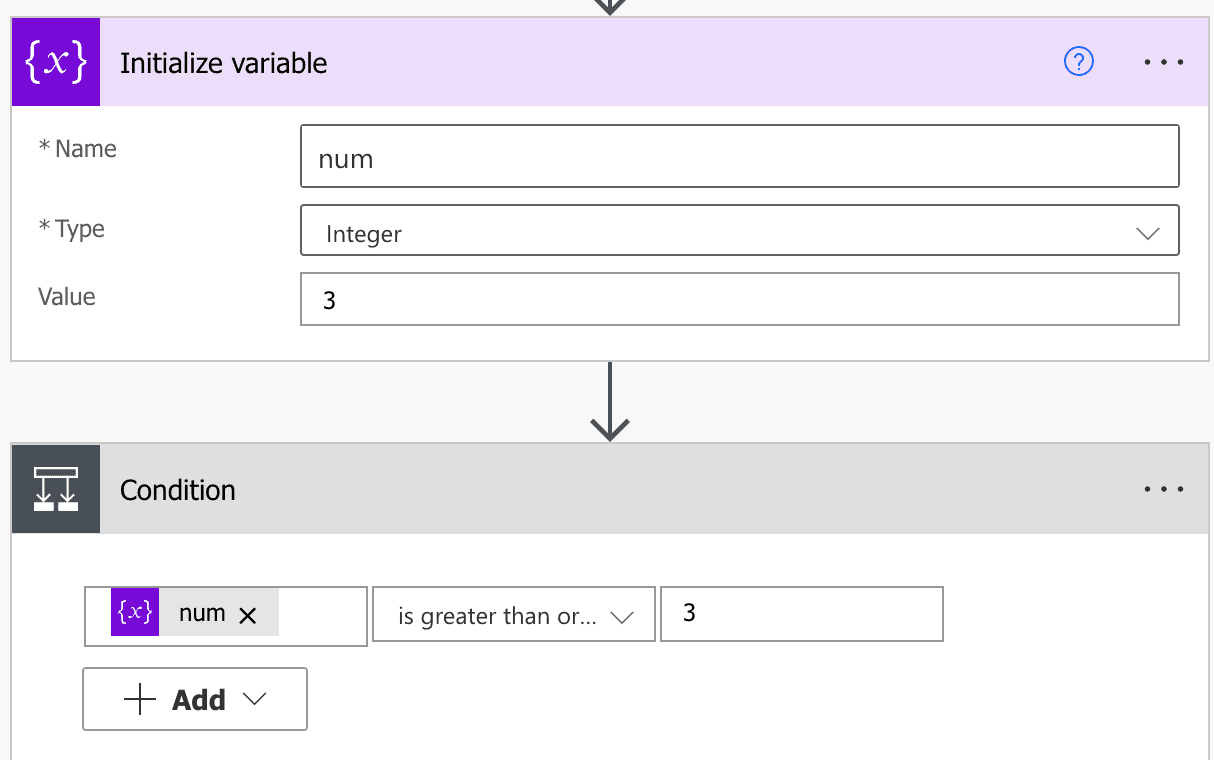Open the ellipsis menu on Initialize variable
The width and height of the screenshot is (1214, 760).
(x=1163, y=61)
